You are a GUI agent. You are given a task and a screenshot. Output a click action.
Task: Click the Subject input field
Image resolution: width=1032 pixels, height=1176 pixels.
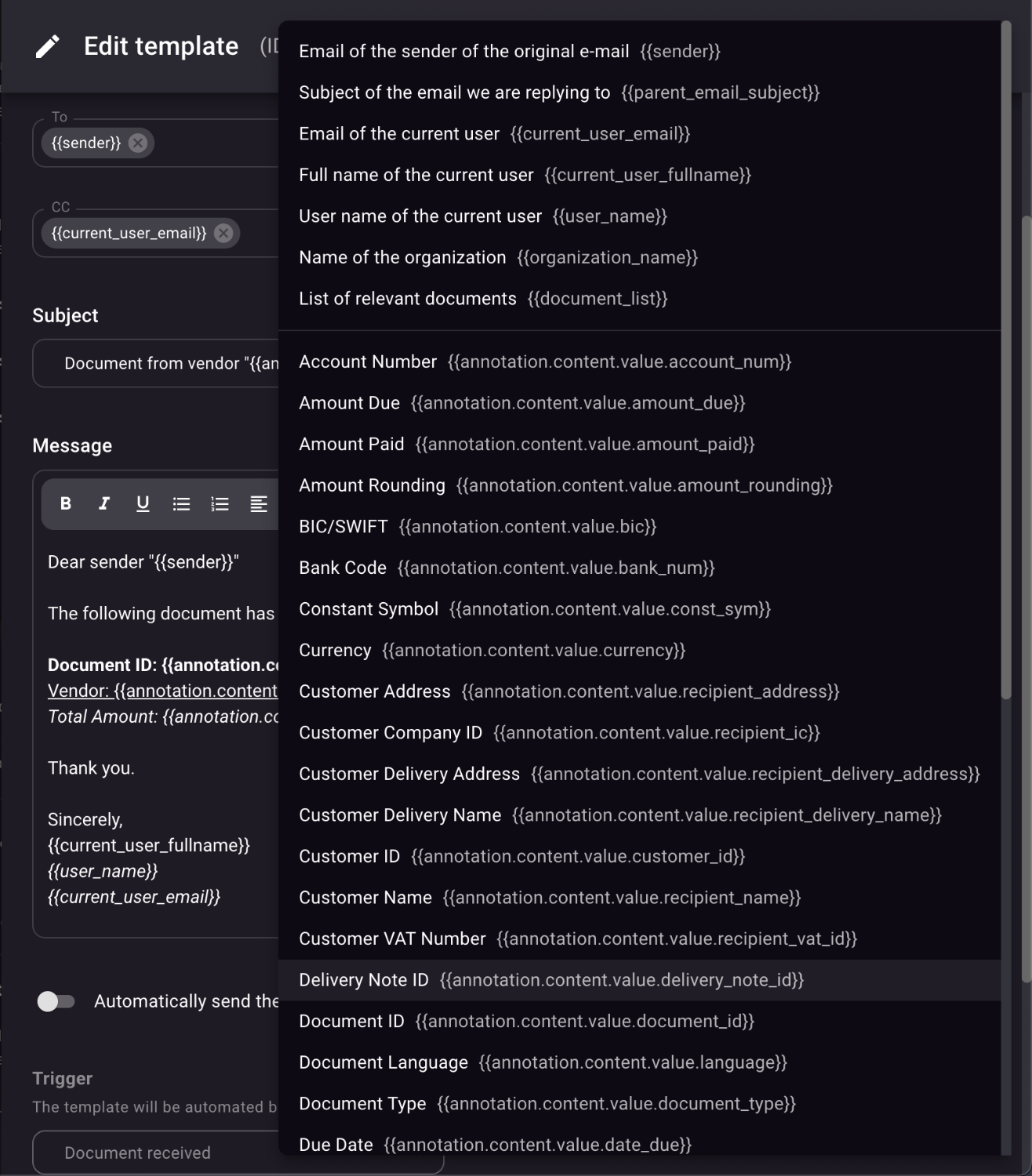tap(155, 363)
